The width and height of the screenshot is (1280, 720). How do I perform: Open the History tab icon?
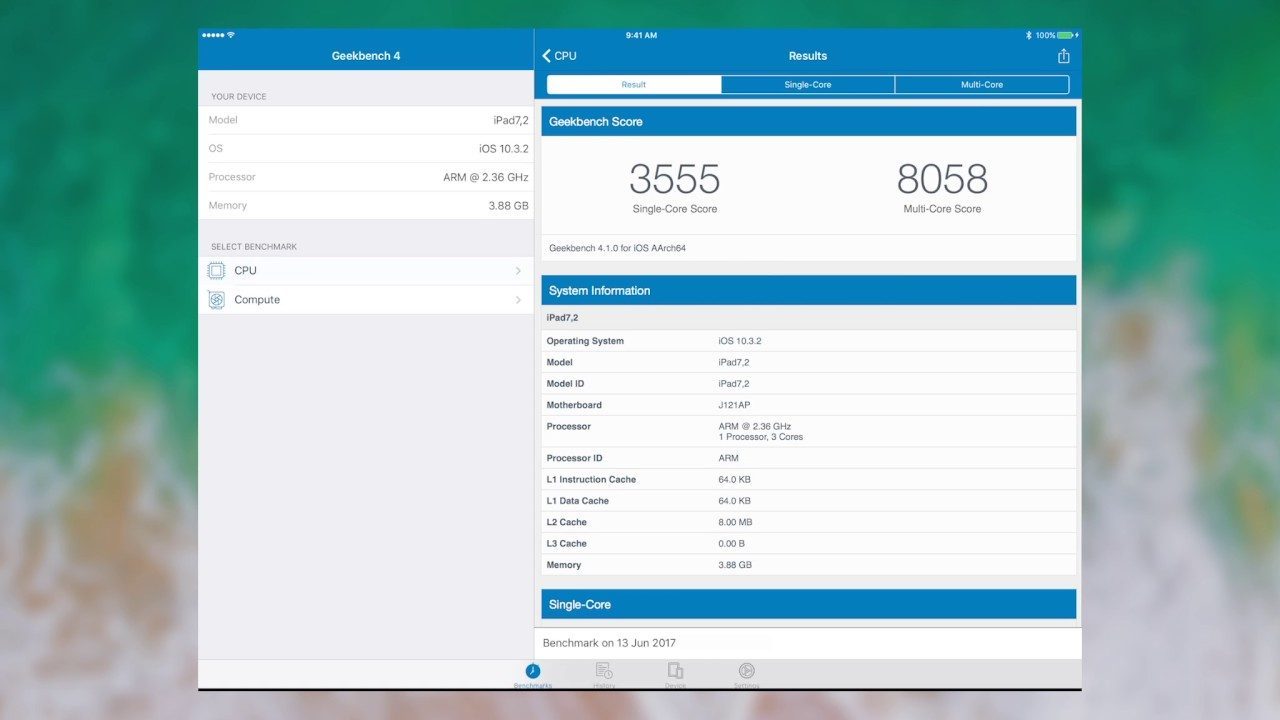coord(604,671)
